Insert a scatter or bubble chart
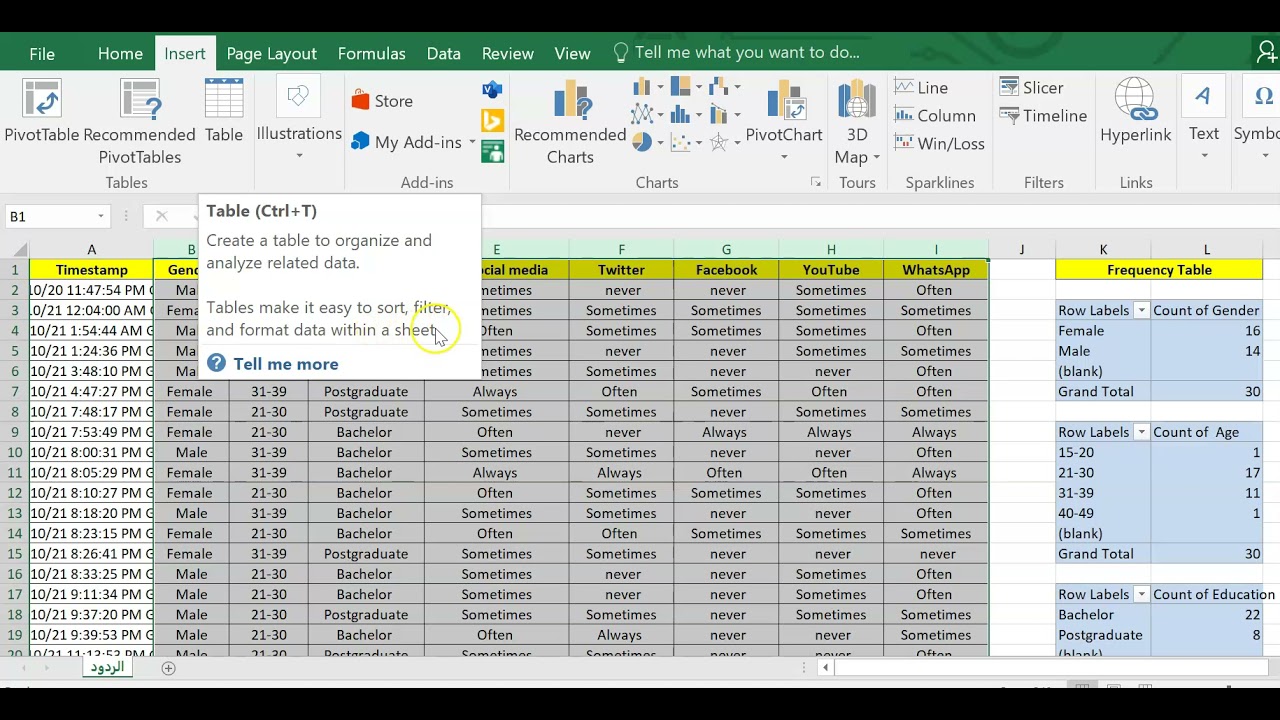 pos(681,143)
